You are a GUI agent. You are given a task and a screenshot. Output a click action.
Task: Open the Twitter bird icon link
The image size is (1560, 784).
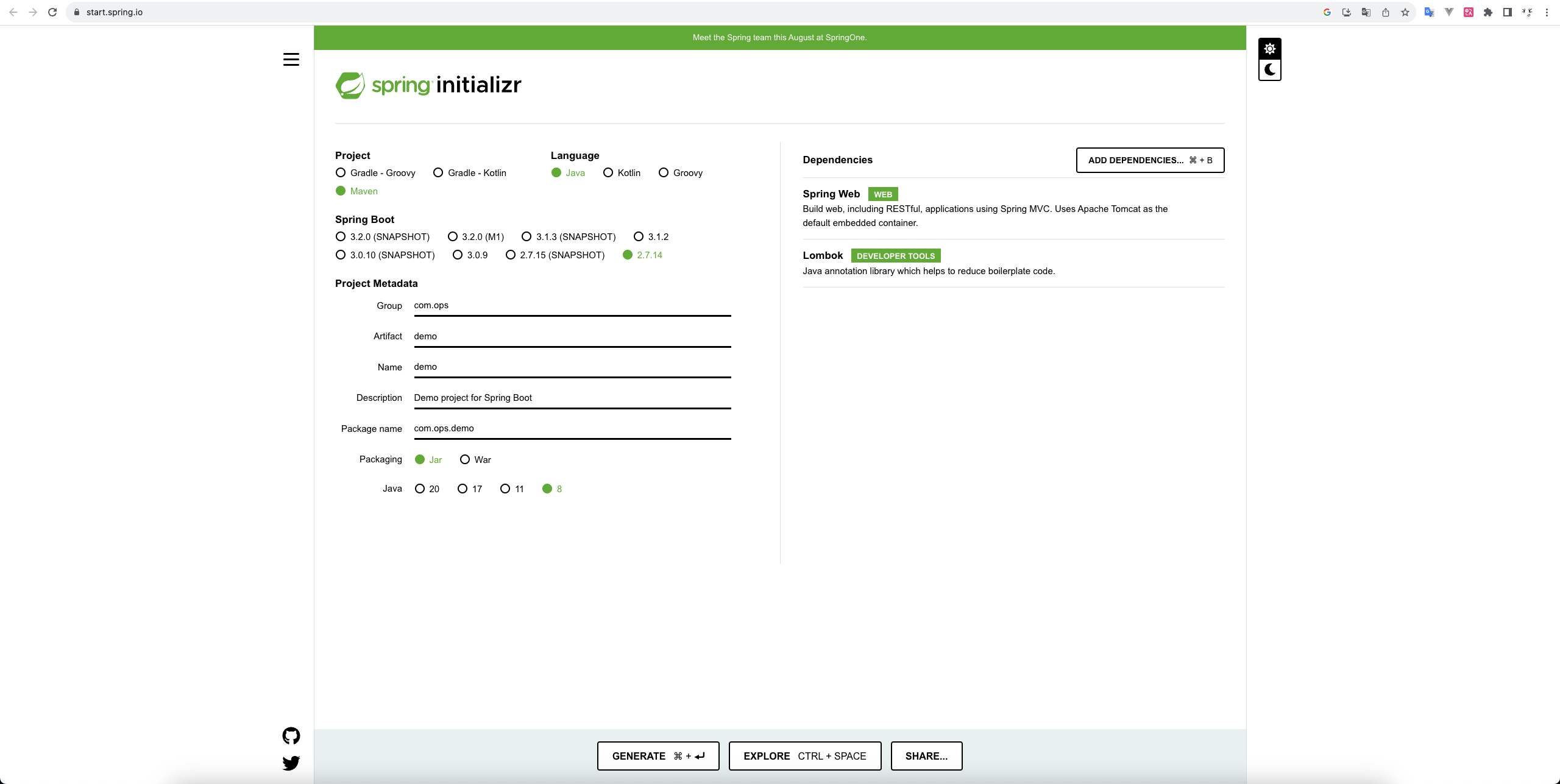coord(291,763)
